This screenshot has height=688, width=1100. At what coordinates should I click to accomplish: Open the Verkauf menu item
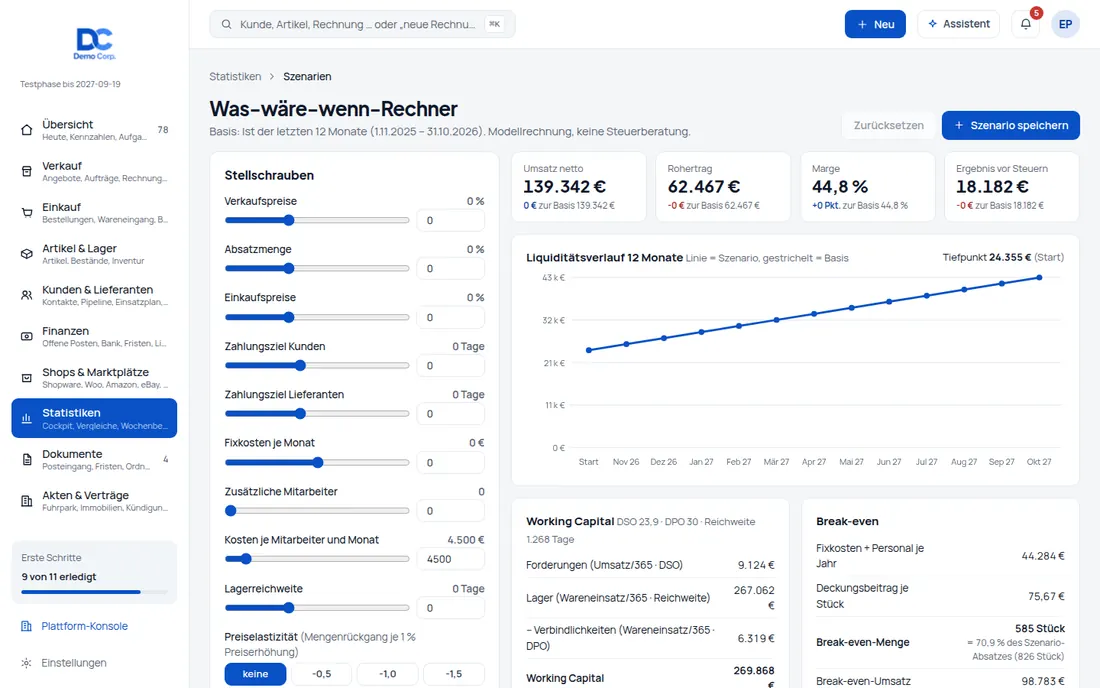94,171
